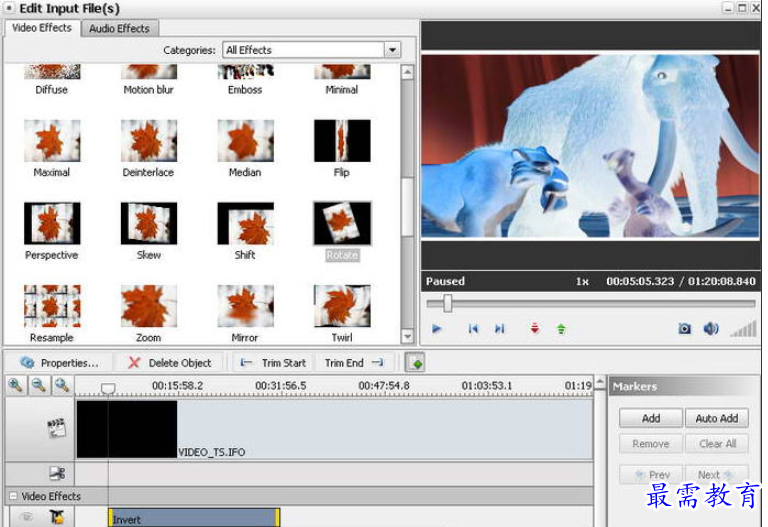Click the Auto Add markers button
Screen dimensions: 768x527
(717, 418)
